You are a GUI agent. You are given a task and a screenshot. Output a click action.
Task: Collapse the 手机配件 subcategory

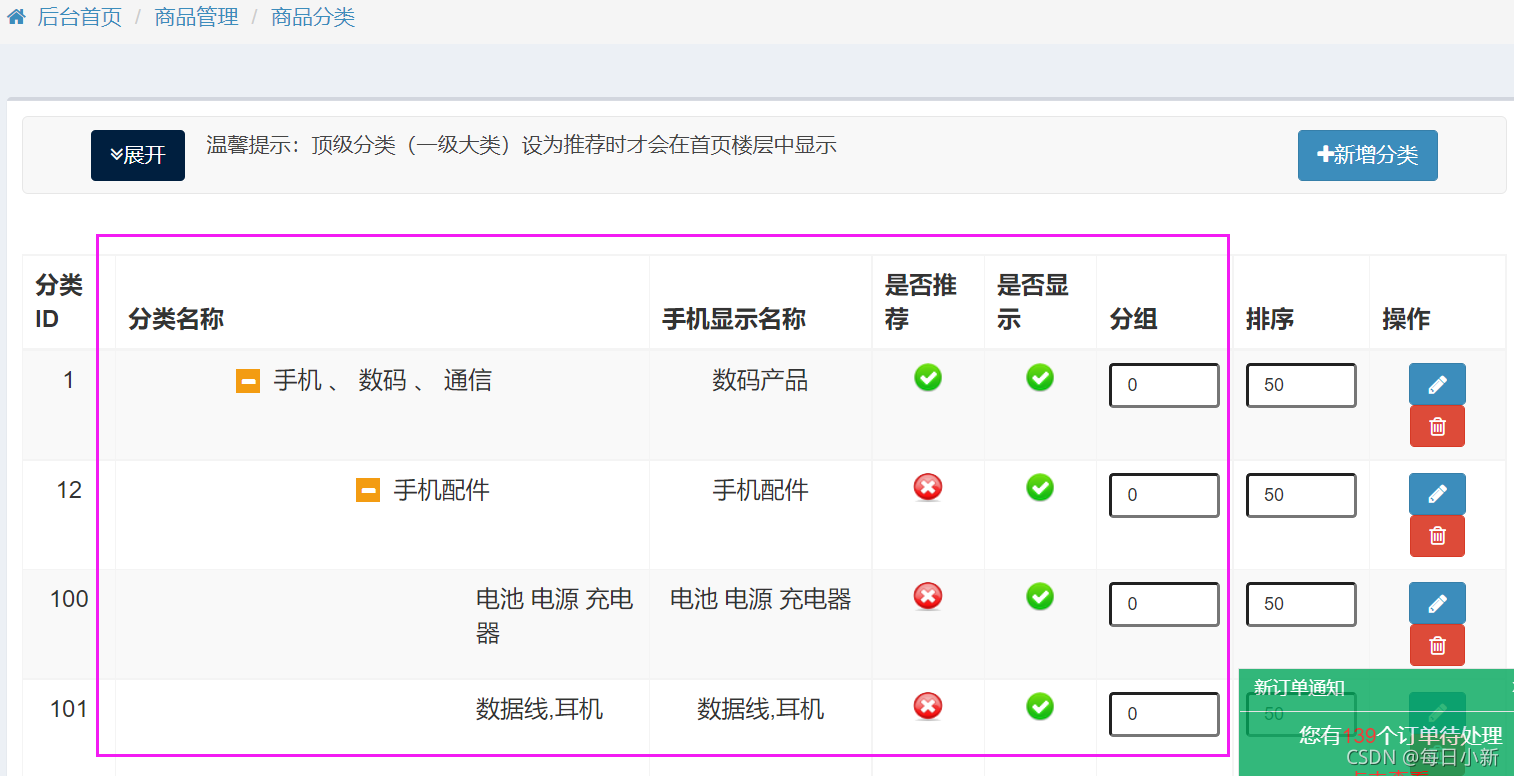368,490
